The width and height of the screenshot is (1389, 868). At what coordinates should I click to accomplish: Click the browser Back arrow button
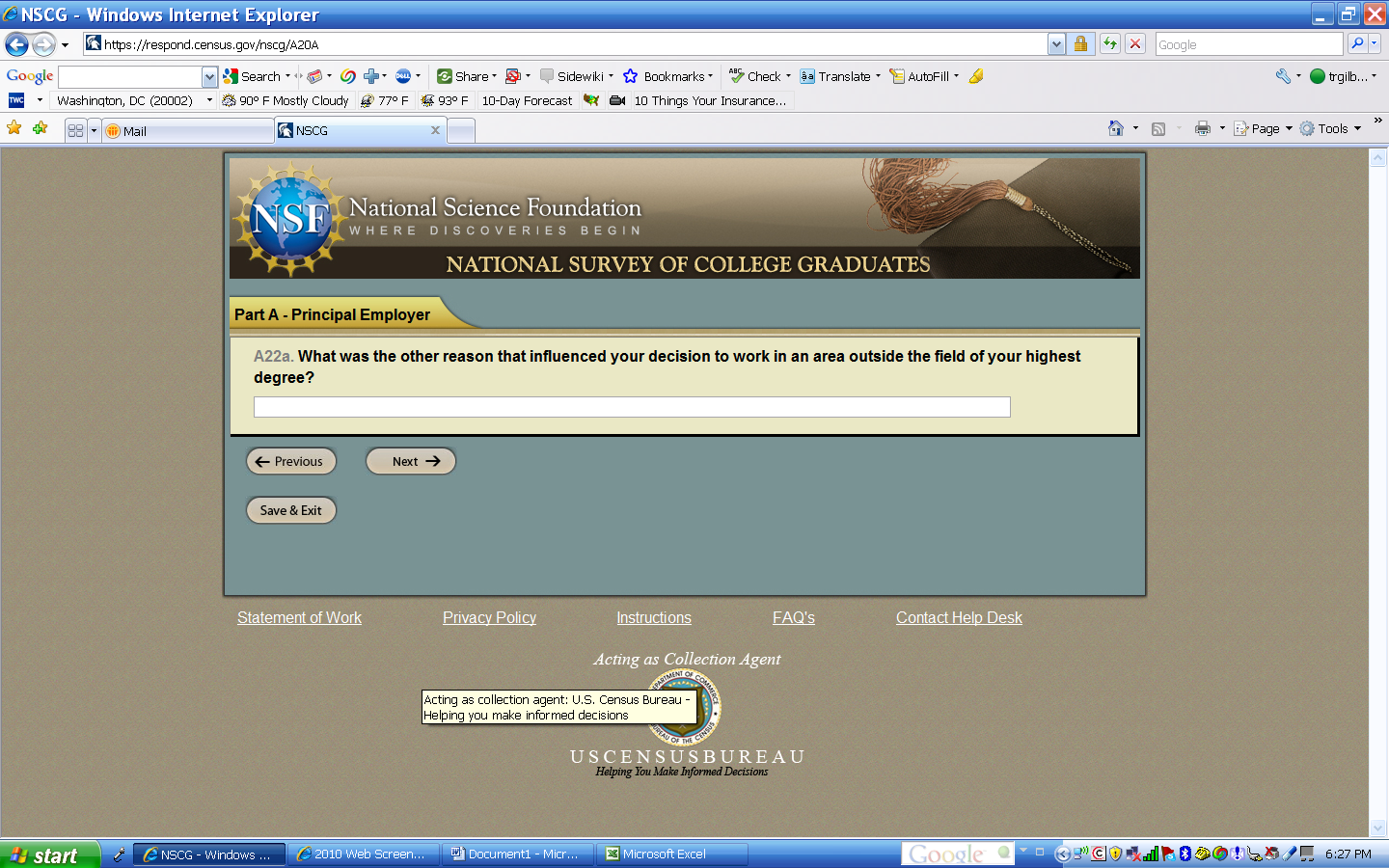pos(16,44)
